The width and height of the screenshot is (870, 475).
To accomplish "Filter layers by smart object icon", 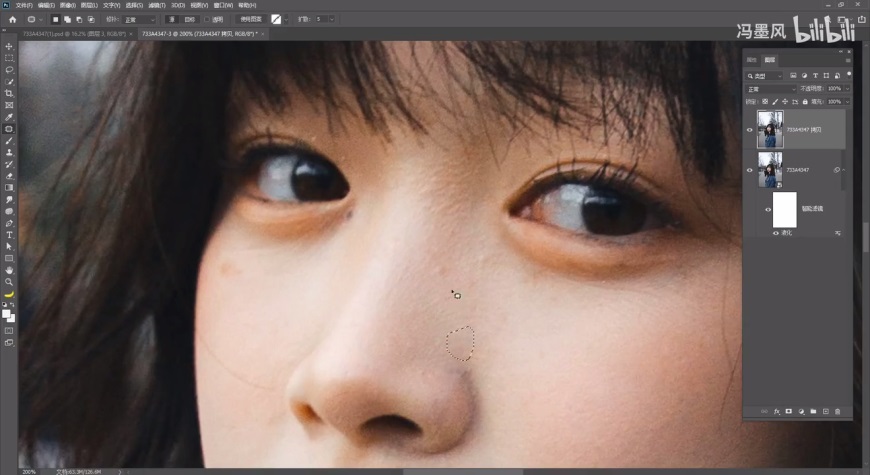I will pos(837,75).
